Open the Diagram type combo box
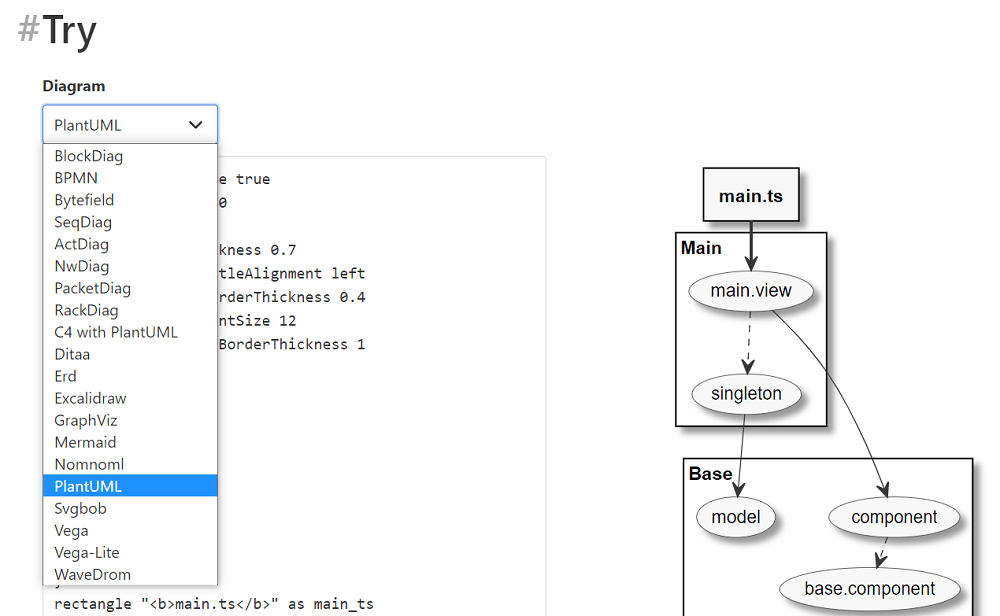The height and width of the screenshot is (616, 1000). tap(130, 124)
